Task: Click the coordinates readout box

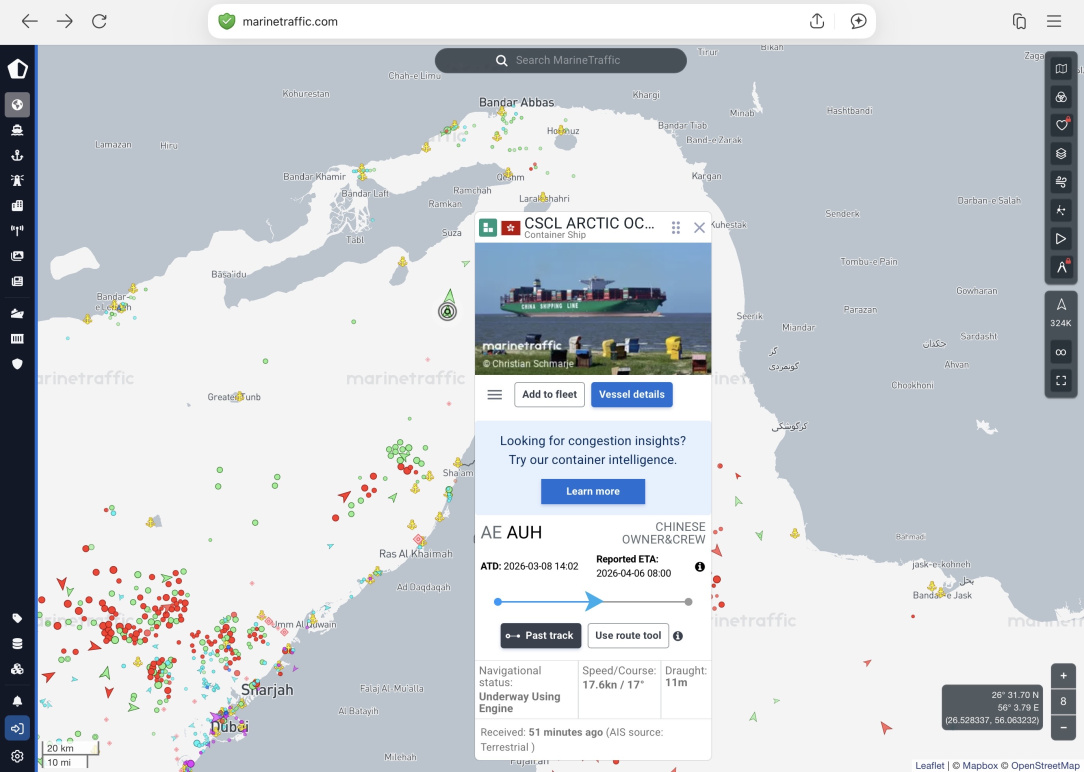Action: (992, 708)
